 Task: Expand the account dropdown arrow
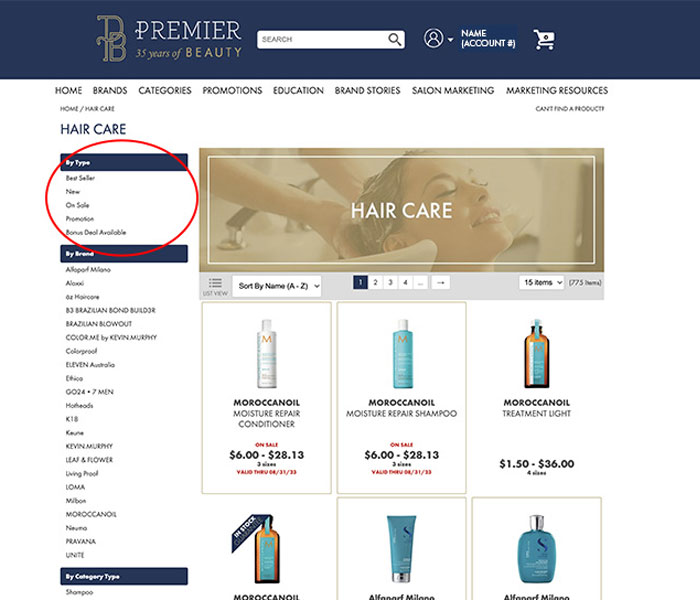pos(450,39)
